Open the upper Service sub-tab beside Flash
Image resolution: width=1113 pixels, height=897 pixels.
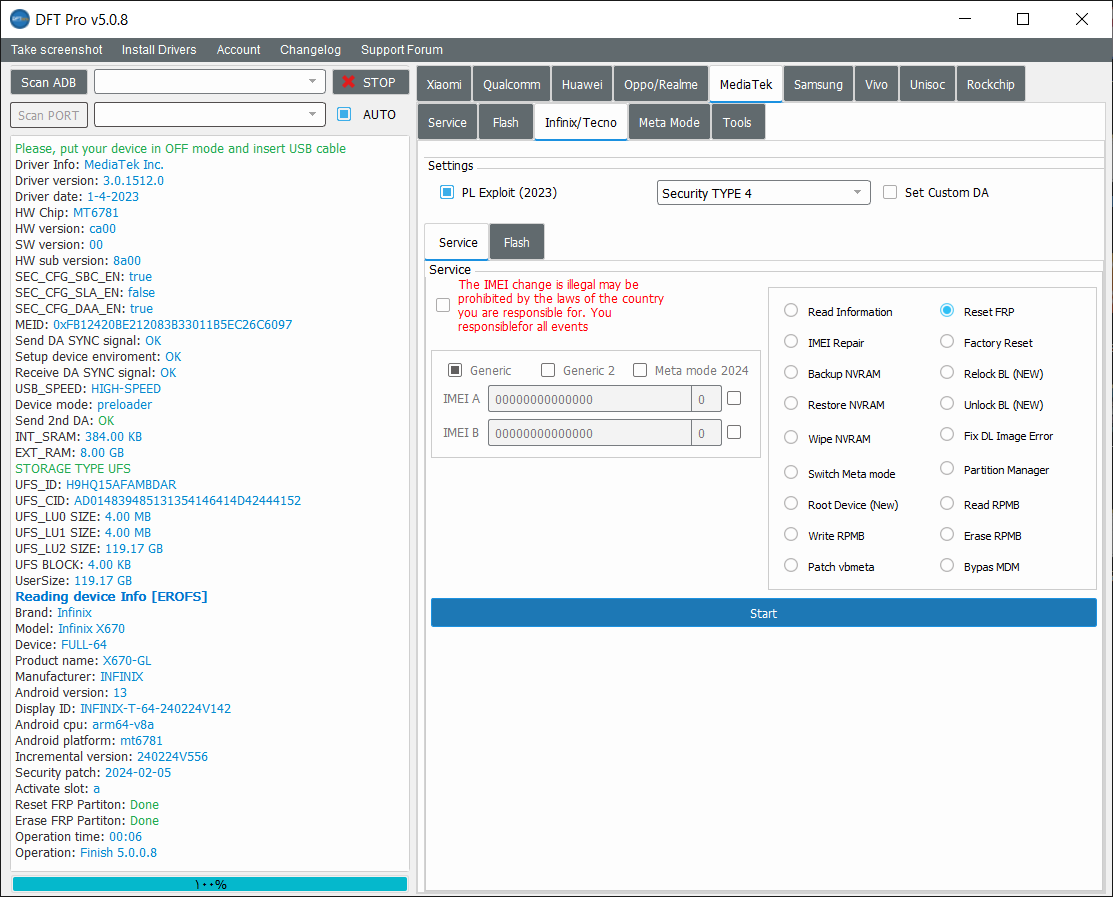(447, 123)
